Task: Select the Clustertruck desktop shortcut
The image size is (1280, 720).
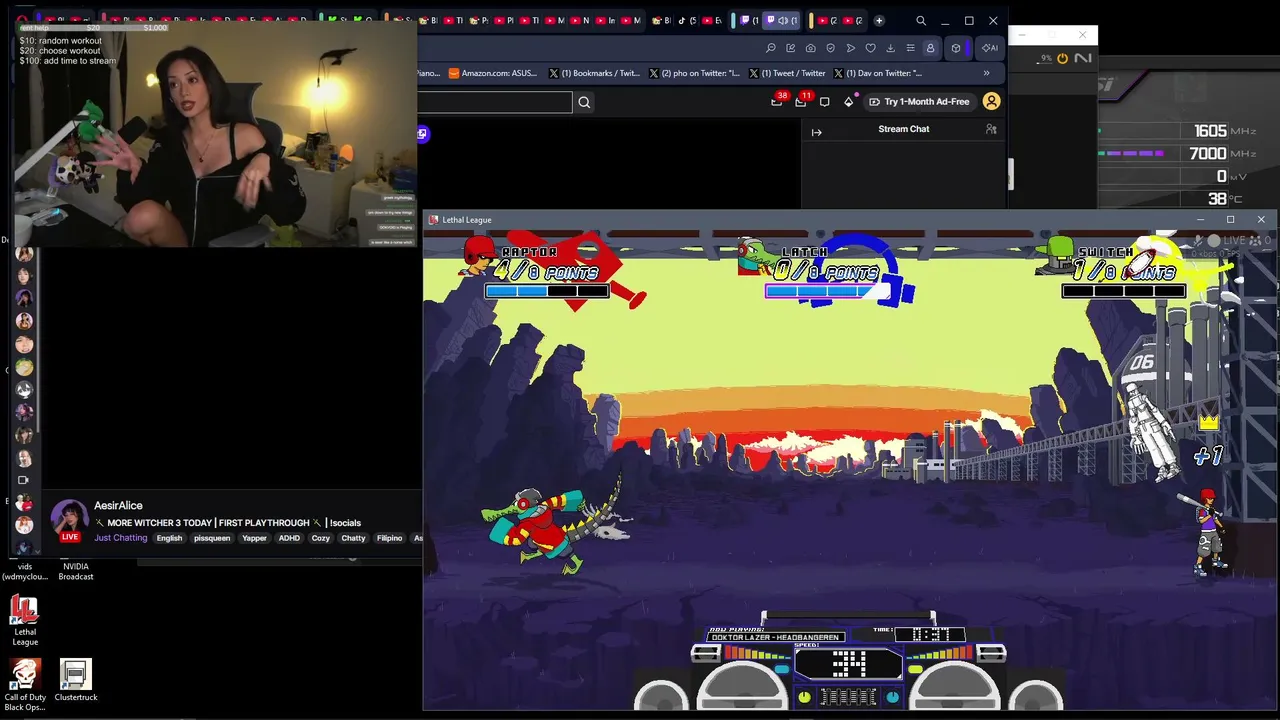Action: [x=76, y=680]
